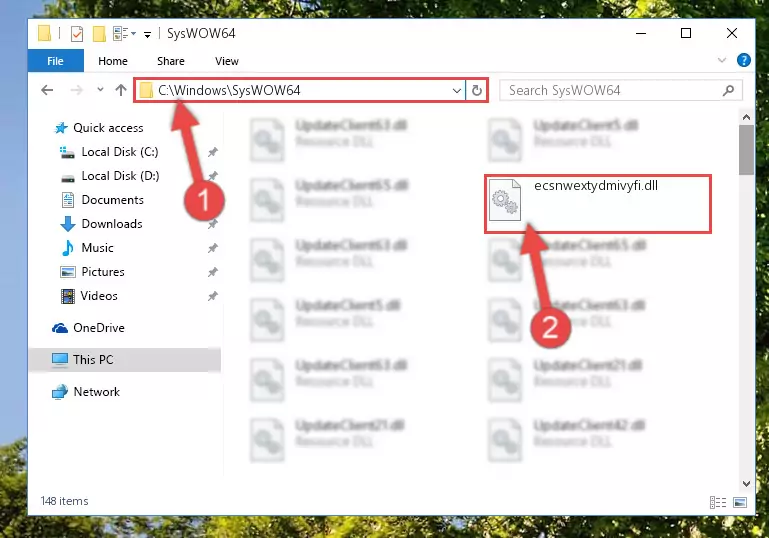Switch to Large icons view in status bar
The width and height of the screenshot is (769, 538).
coord(740,502)
